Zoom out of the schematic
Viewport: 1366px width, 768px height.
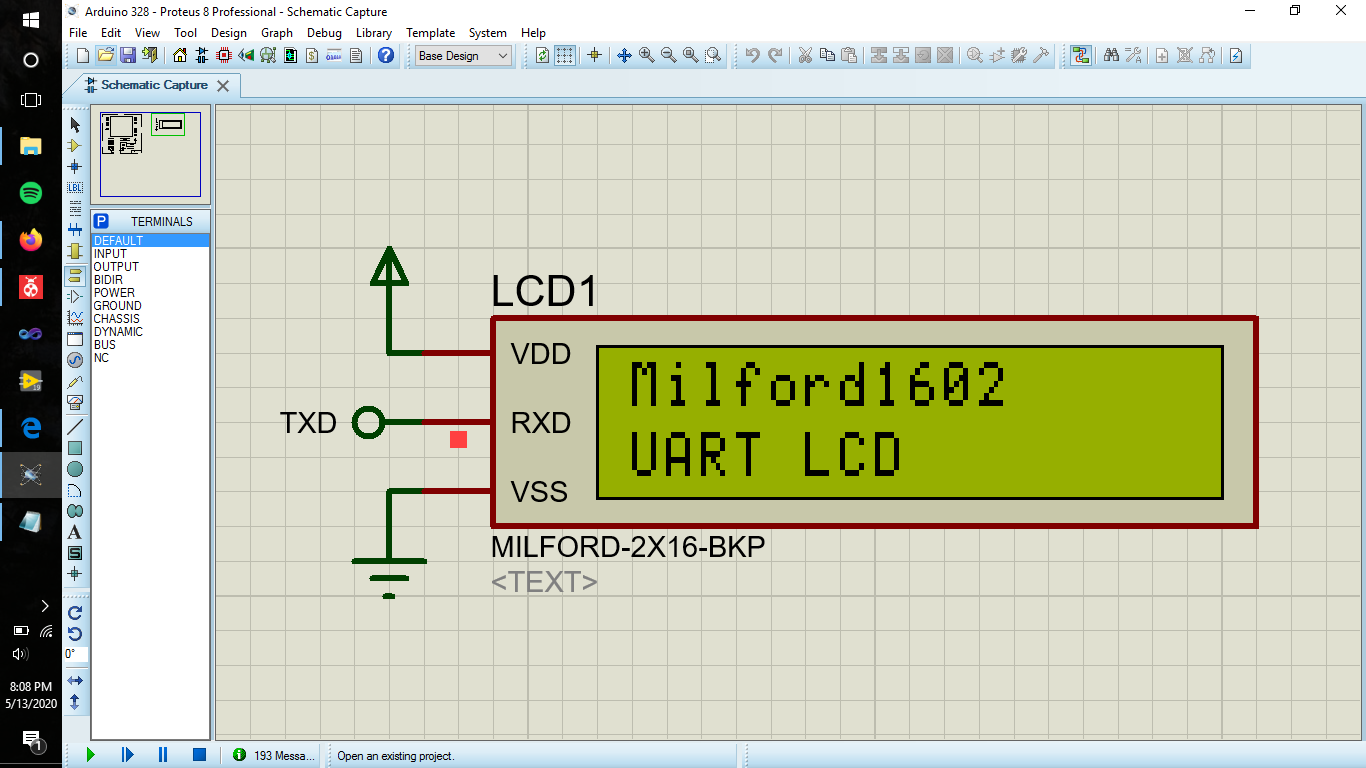[x=668, y=55]
